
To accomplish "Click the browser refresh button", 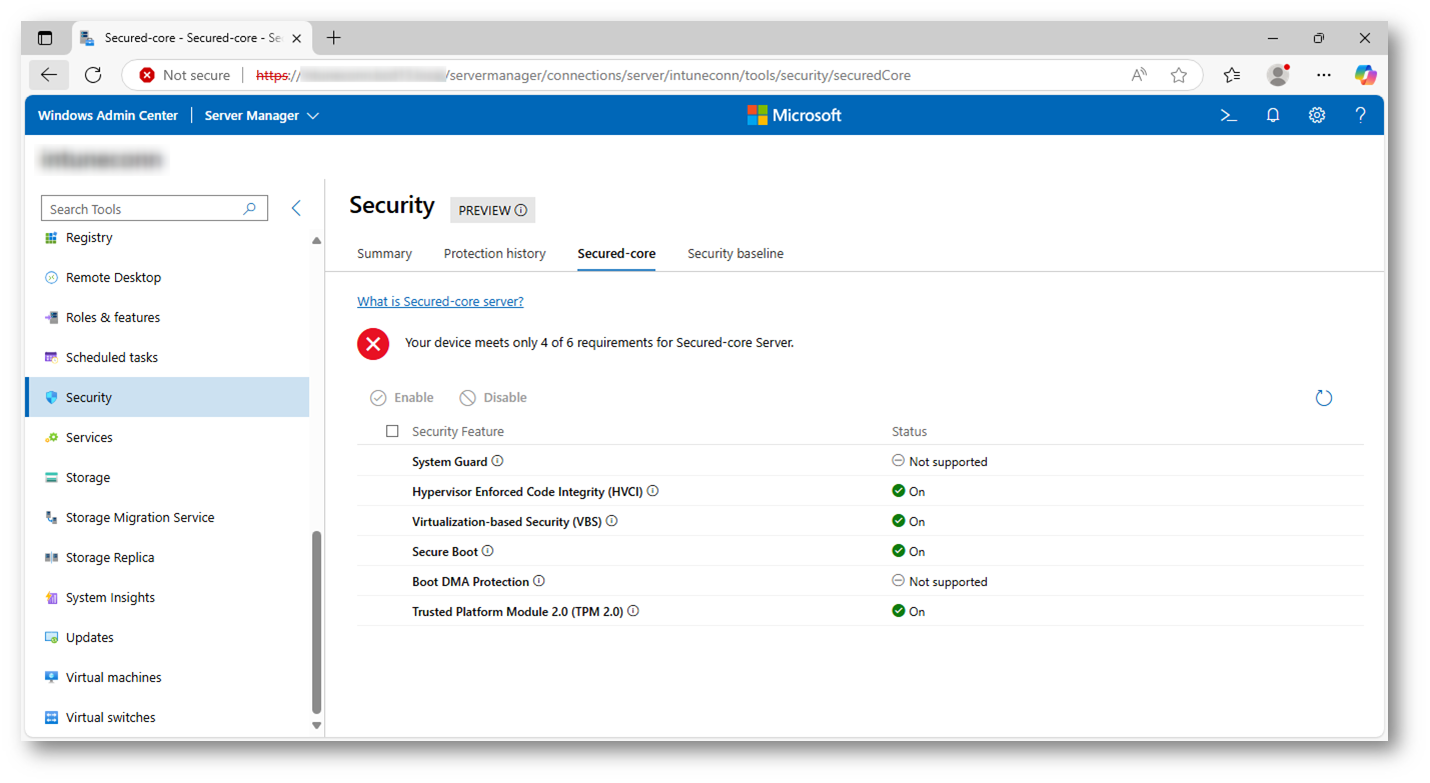I will [x=93, y=75].
